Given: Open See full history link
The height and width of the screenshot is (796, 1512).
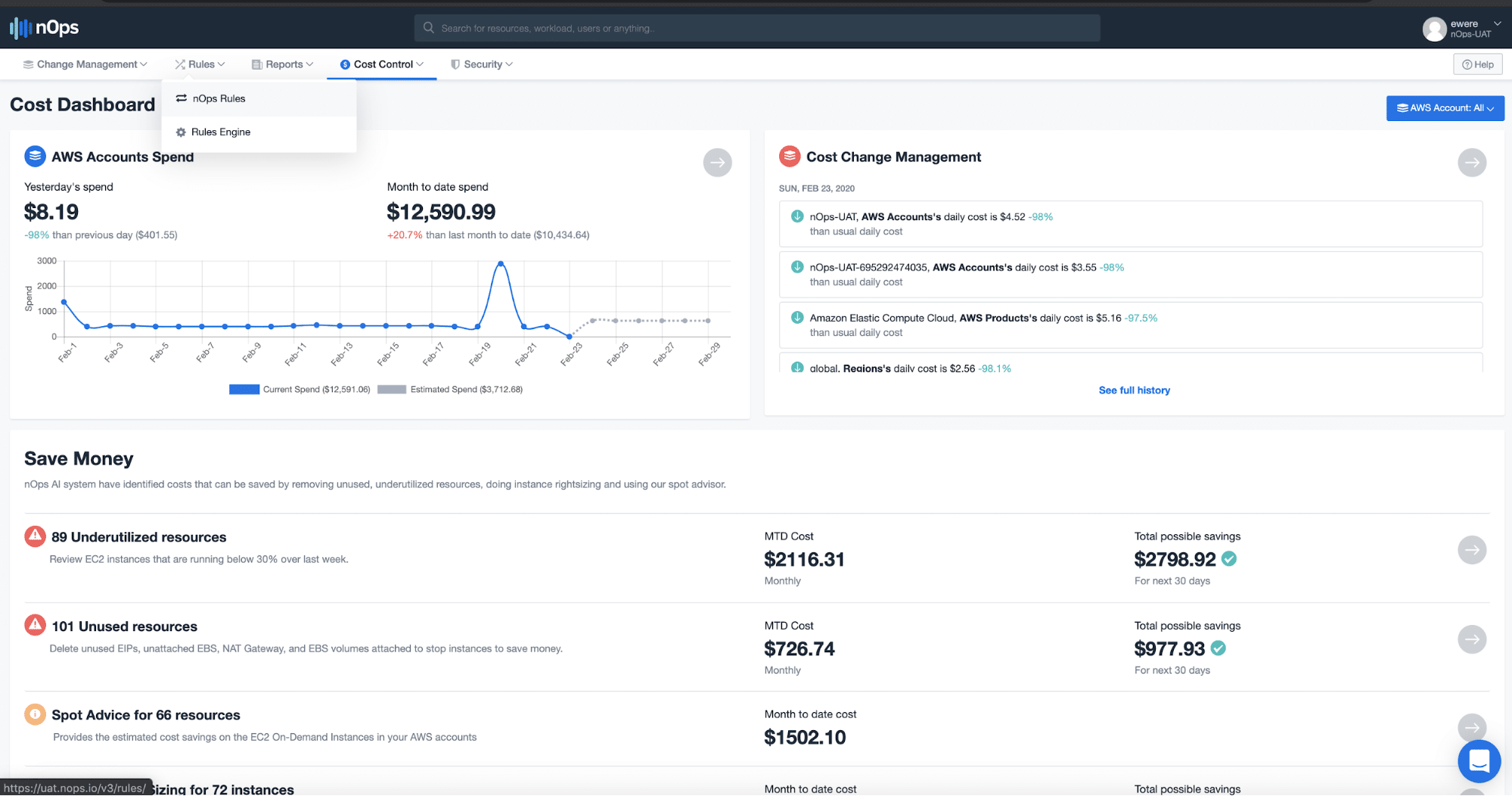Looking at the screenshot, I should 1134,390.
